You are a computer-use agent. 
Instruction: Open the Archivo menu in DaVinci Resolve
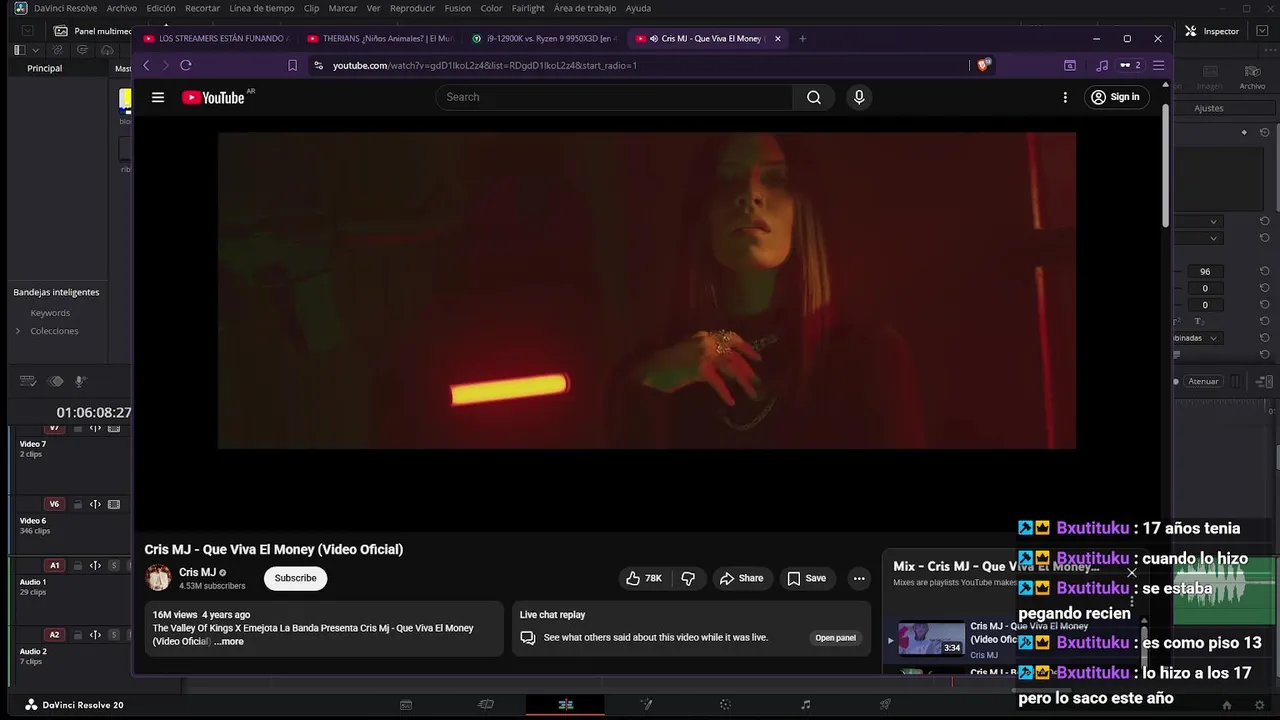[x=122, y=8]
